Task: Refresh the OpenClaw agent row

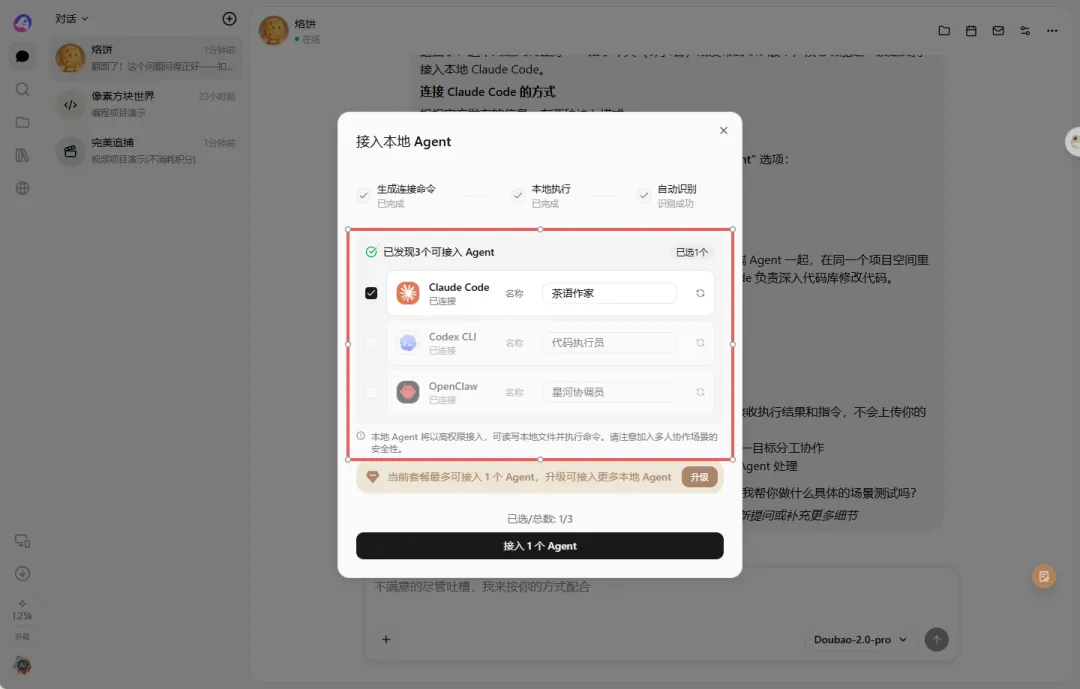Action: (700, 392)
